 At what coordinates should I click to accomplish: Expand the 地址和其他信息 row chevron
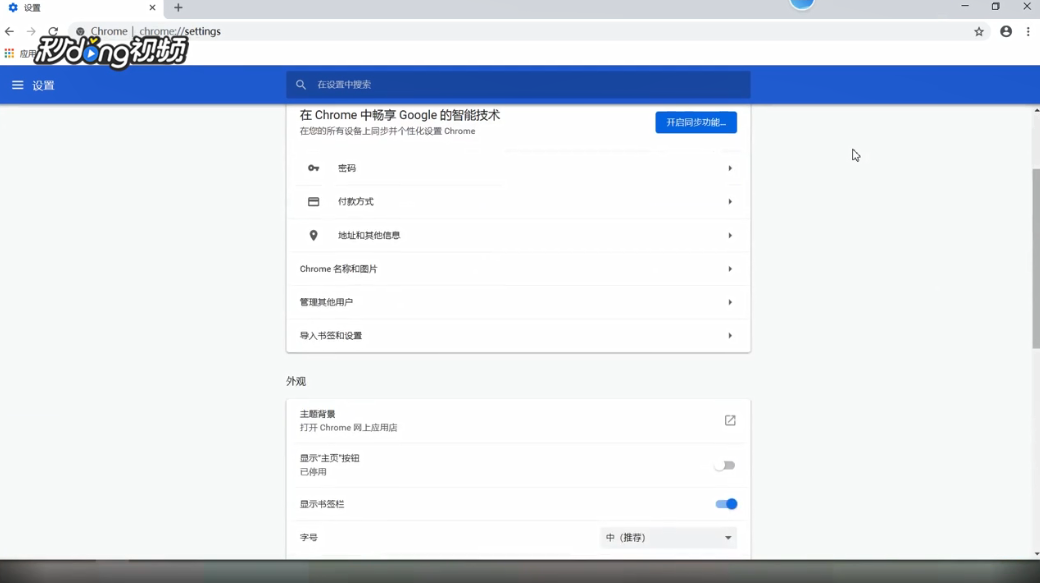pos(730,235)
